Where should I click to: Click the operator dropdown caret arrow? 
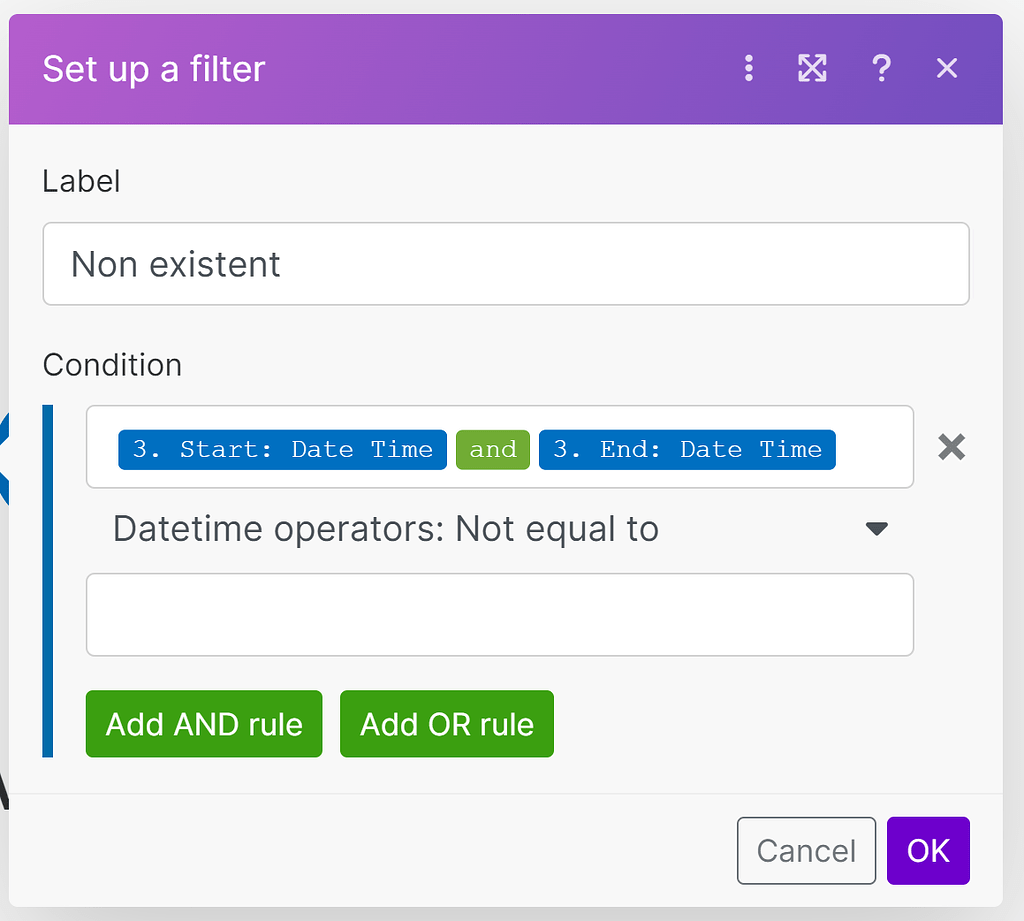876,529
